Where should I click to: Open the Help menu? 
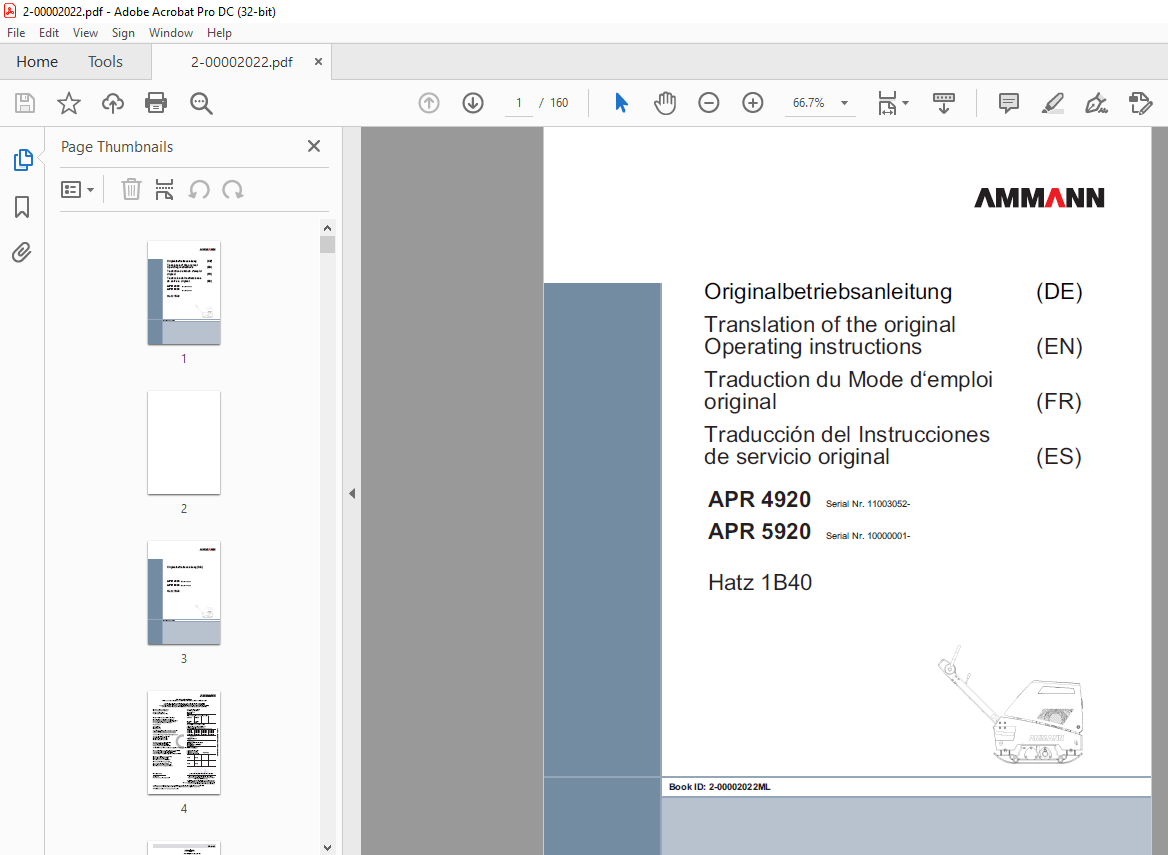click(x=219, y=33)
